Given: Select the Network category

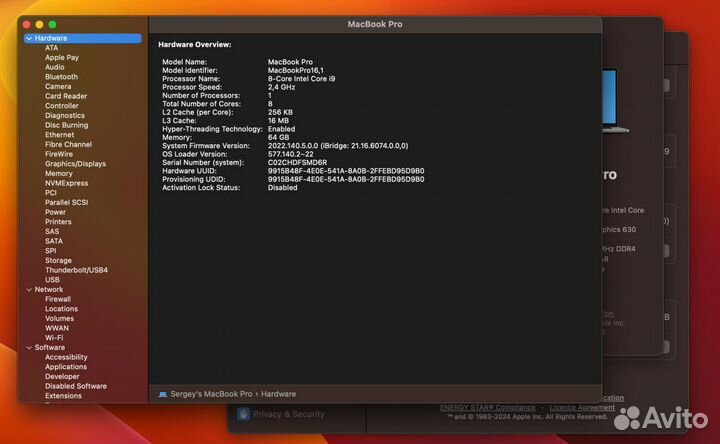Looking at the screenshot, I should (49, 289).
